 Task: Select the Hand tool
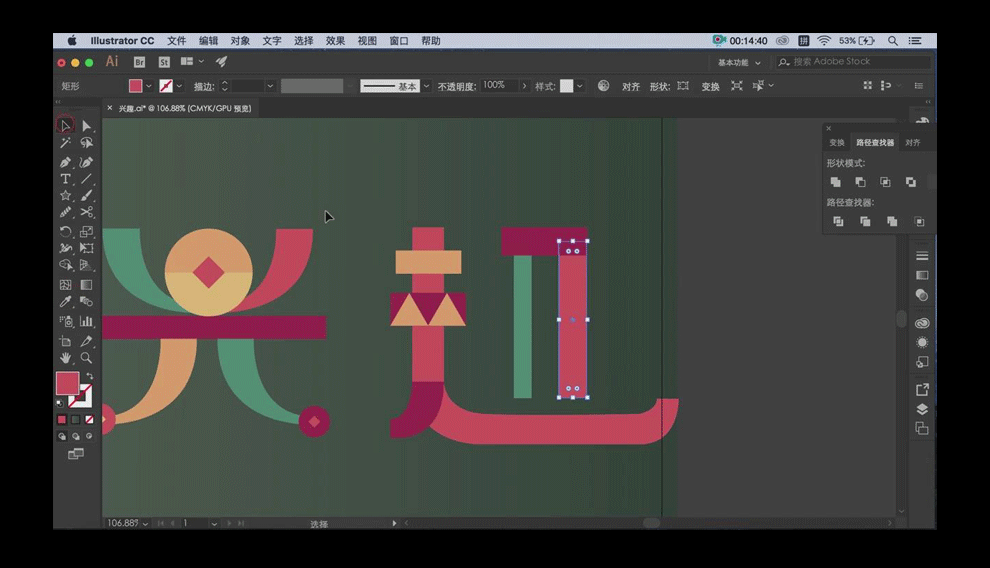(x=65, y=357)
